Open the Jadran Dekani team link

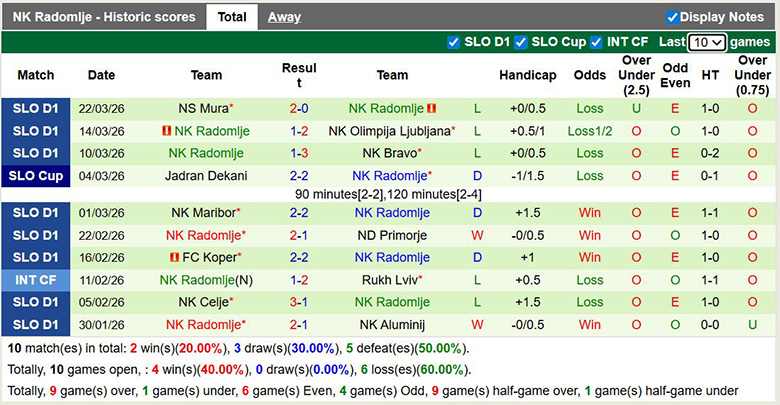(x=206, y=175)
